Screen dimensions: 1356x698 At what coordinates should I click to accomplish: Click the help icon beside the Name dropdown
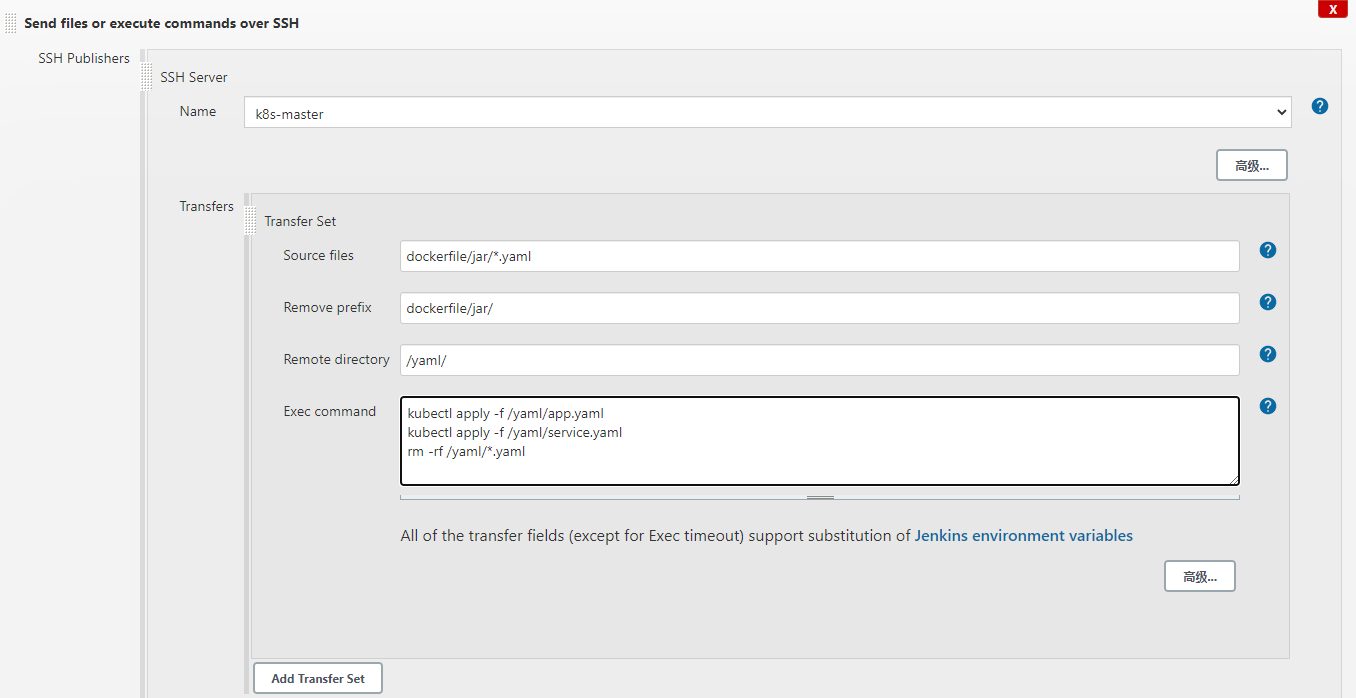pyautogui.click(x=1319, y=106)
